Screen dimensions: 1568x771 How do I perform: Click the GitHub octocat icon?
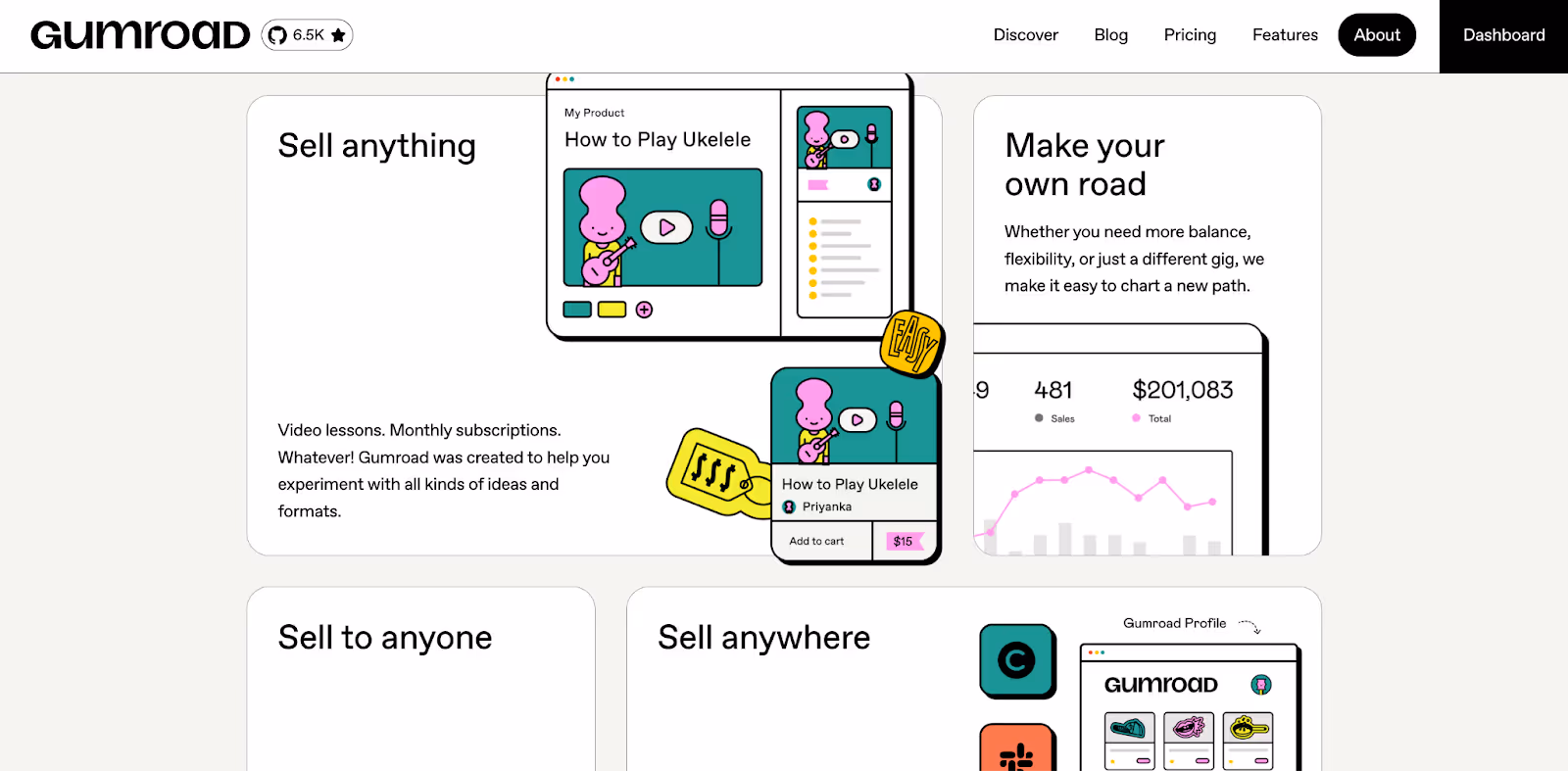coord(277,35)
